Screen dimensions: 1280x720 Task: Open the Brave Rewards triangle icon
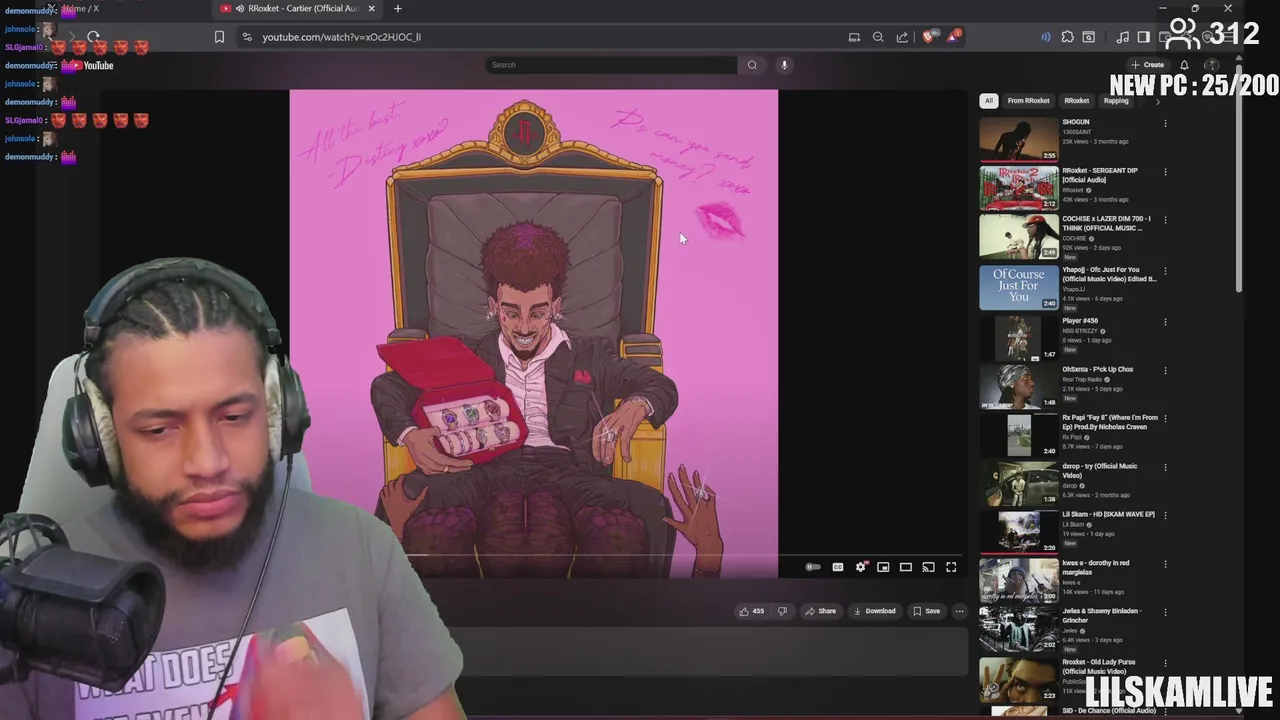(953, 37)
